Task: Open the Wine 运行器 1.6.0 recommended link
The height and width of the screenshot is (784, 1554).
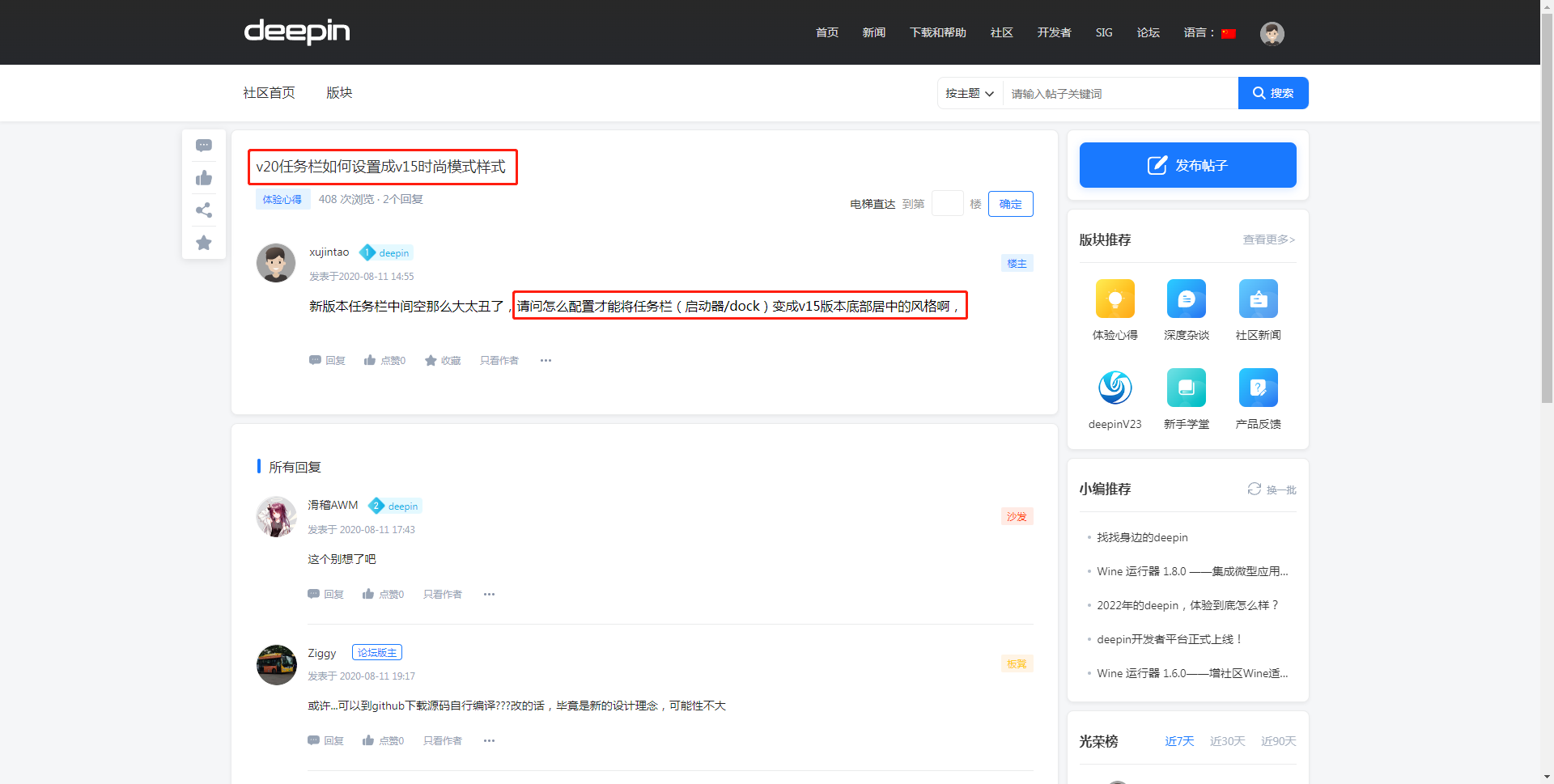Action: pos(1192,673)
